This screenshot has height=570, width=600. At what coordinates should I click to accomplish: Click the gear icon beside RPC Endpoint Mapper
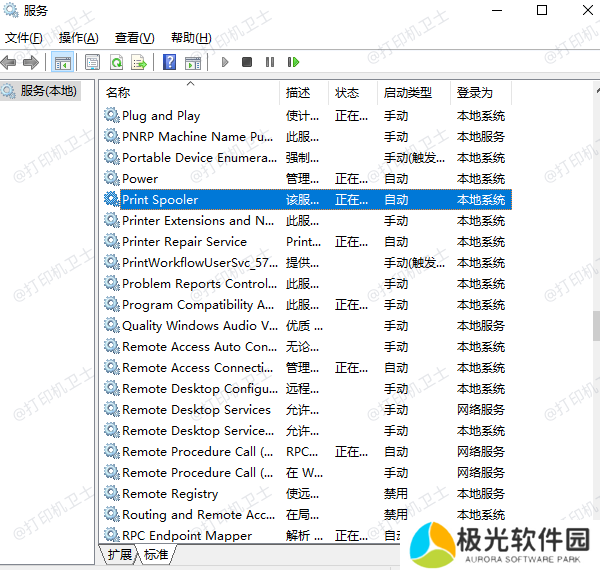[112, 535]
